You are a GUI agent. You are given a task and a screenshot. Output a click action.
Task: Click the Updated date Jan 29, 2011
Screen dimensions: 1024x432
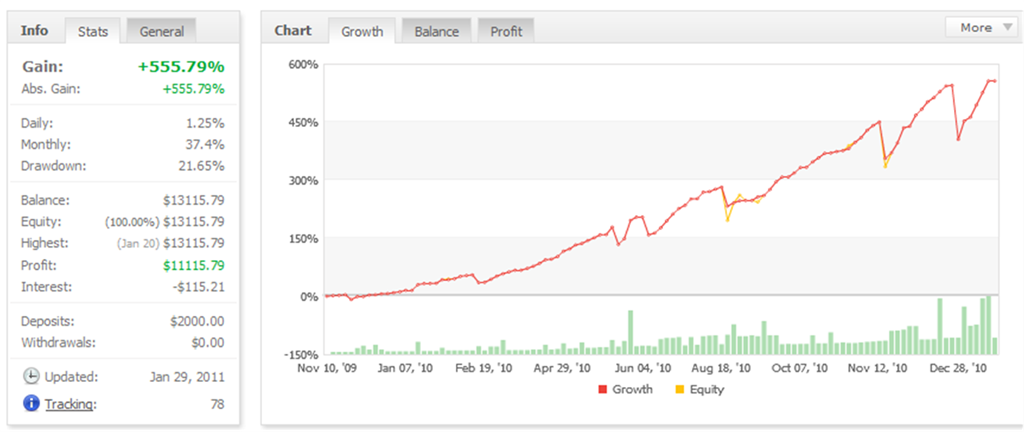187,377
